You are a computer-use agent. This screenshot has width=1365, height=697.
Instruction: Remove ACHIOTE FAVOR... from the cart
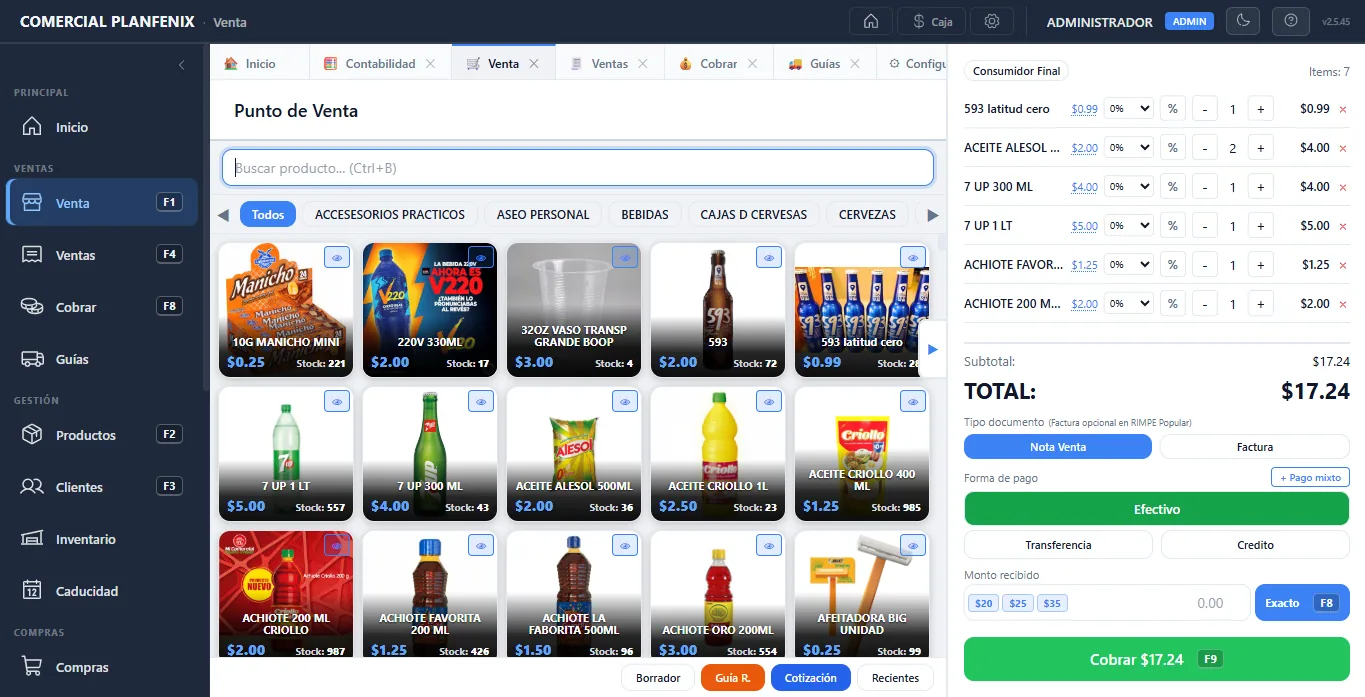[1343, 265]
